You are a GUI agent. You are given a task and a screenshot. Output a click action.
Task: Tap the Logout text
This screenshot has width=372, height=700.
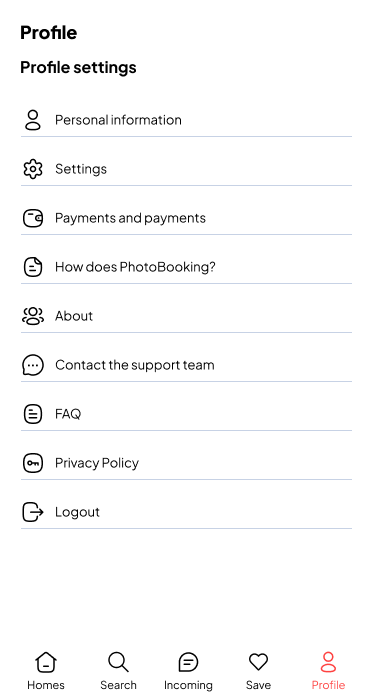[x=77, y=512]
